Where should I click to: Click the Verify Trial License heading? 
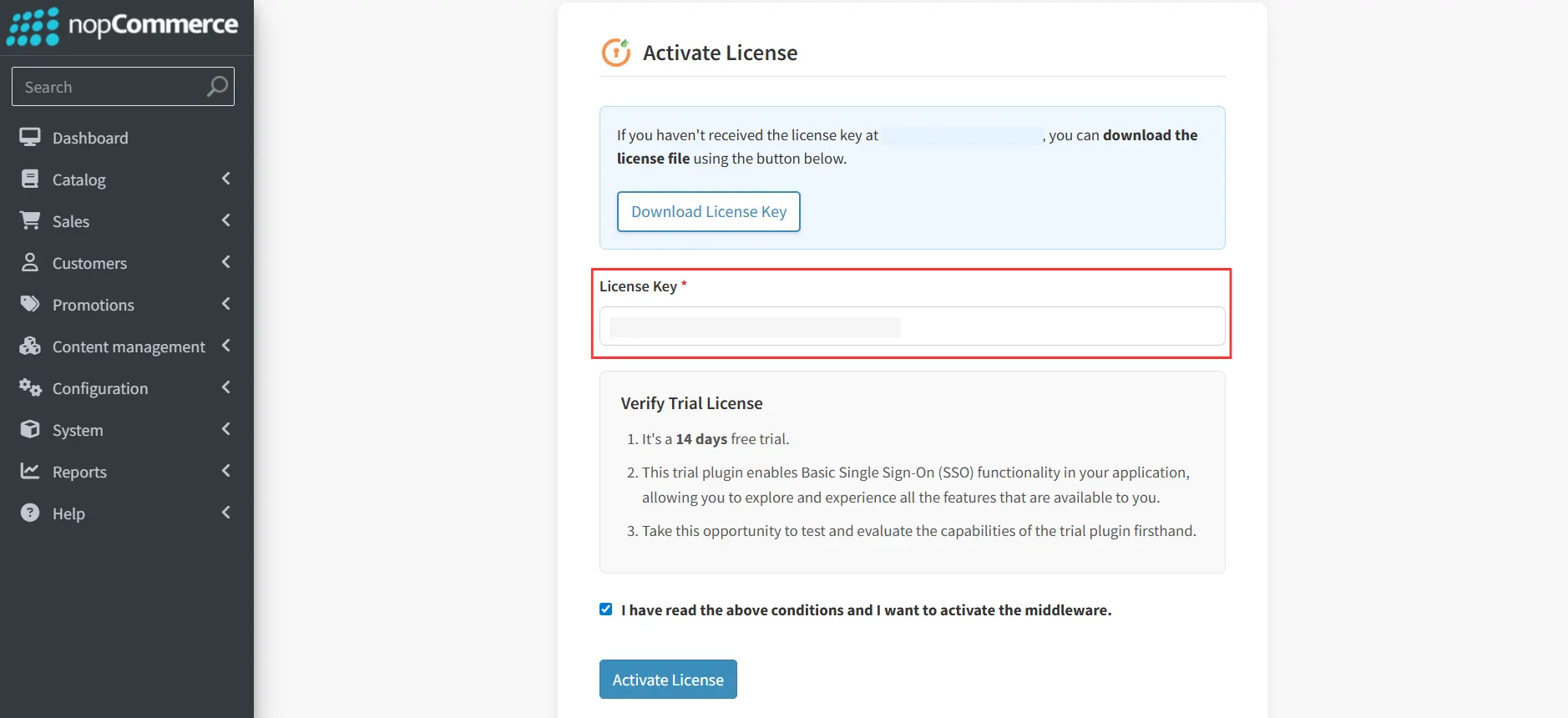click(692, 403)
